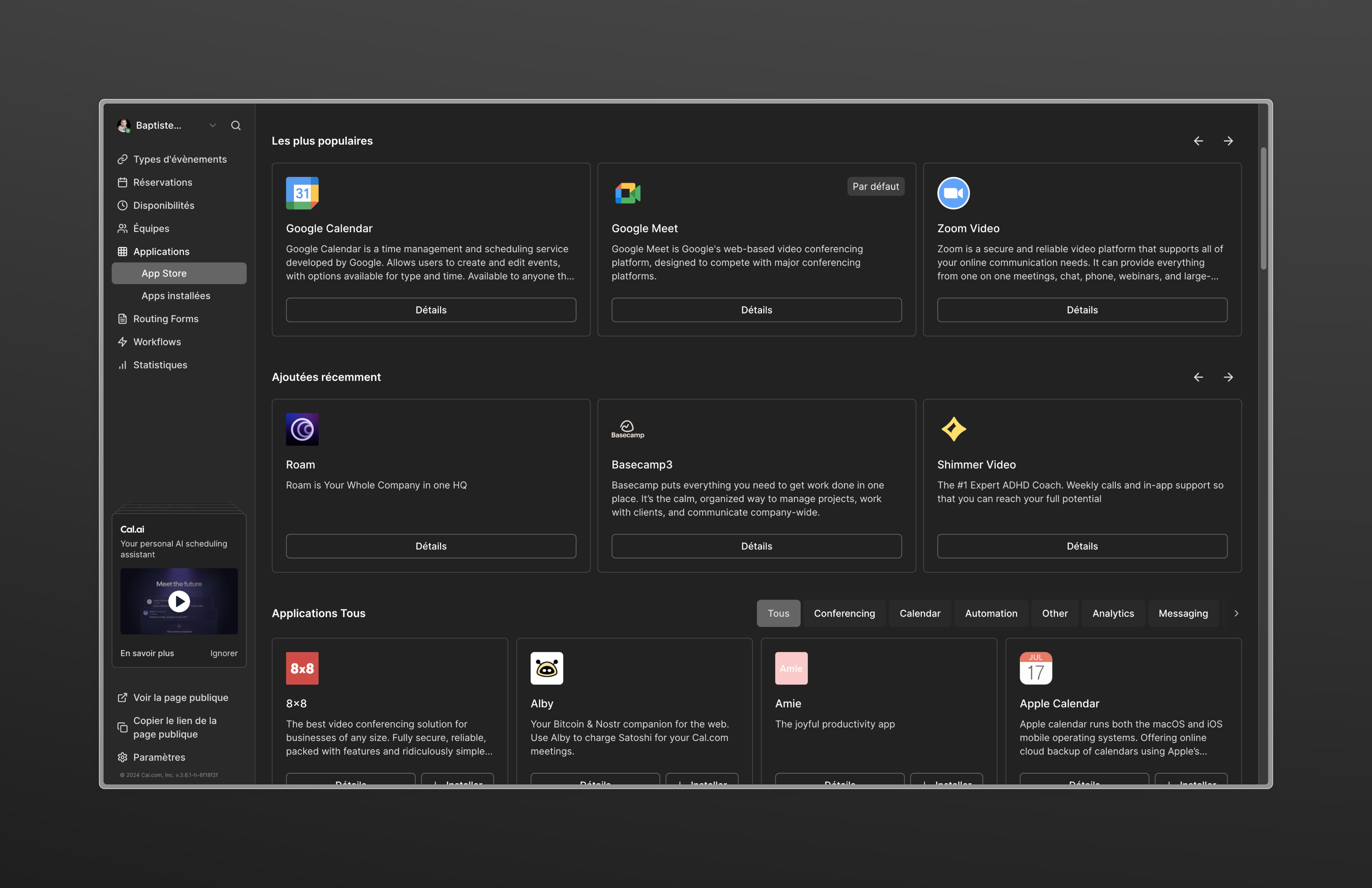Click the Basecamp logo icon

tap(628, 430)
